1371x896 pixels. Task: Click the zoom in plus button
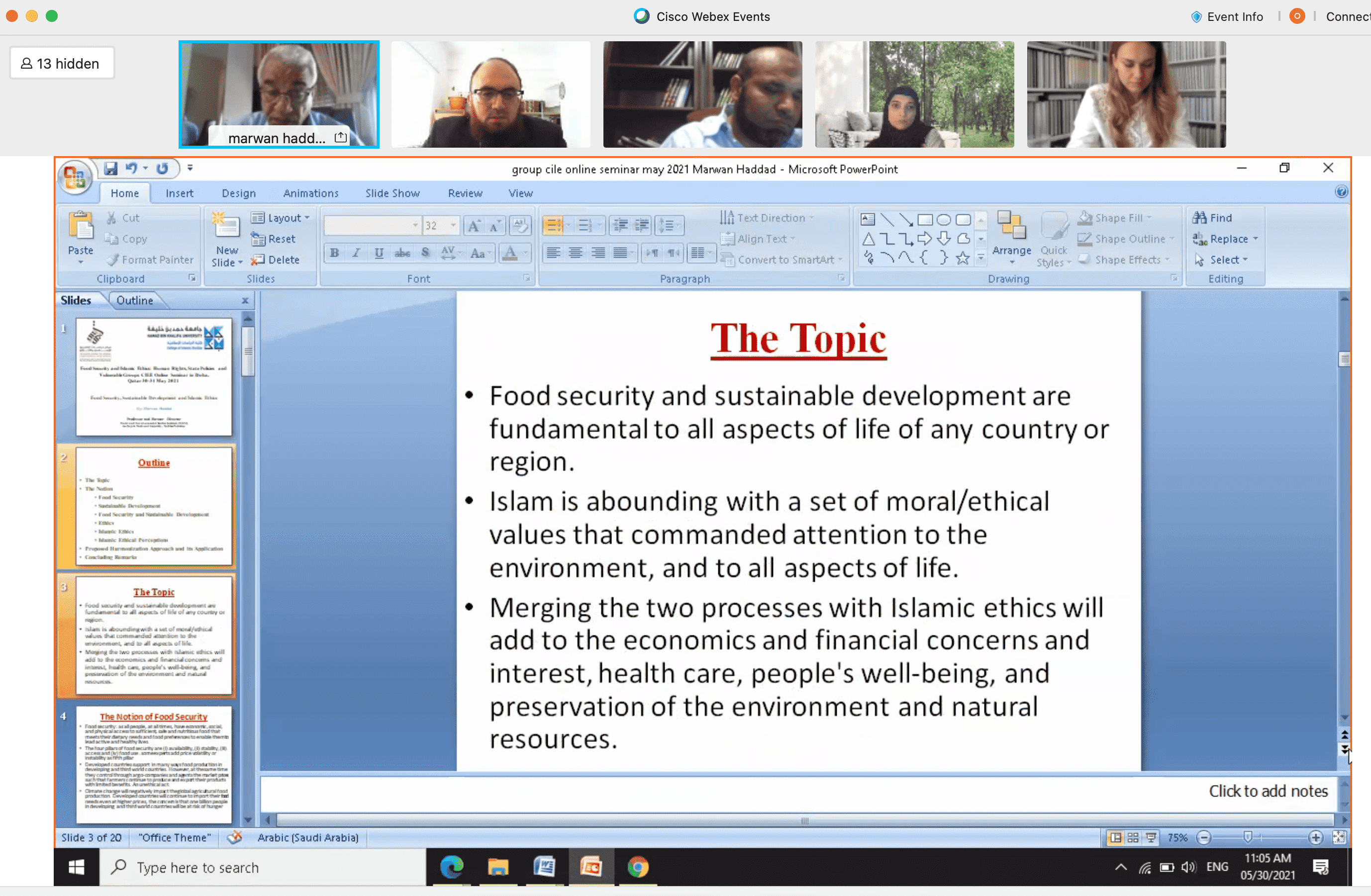(x=1315, y=838)
